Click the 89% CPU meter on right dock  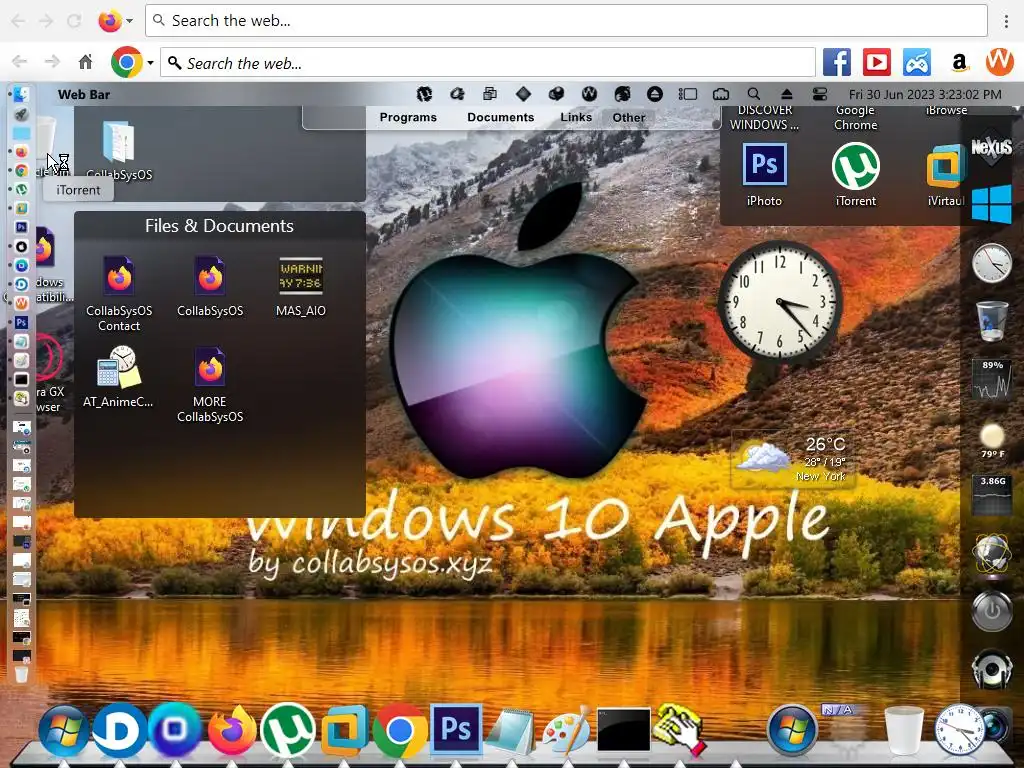tap(992, 379)
